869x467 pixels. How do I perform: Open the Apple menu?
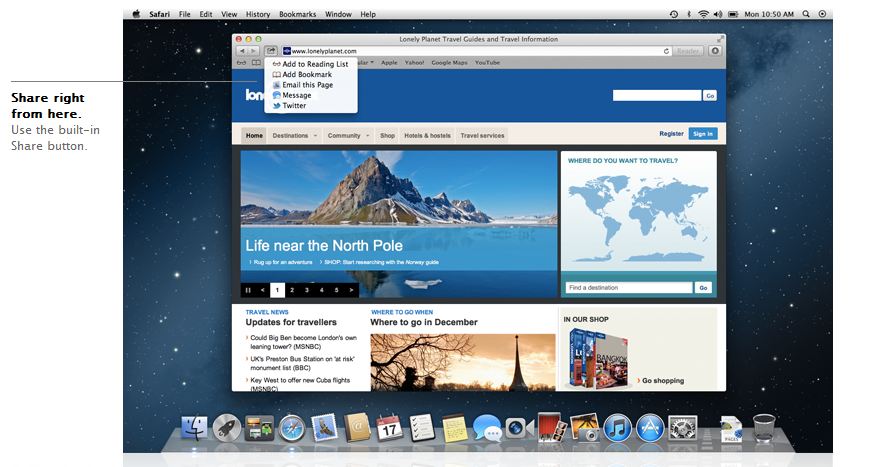(136, 14)
